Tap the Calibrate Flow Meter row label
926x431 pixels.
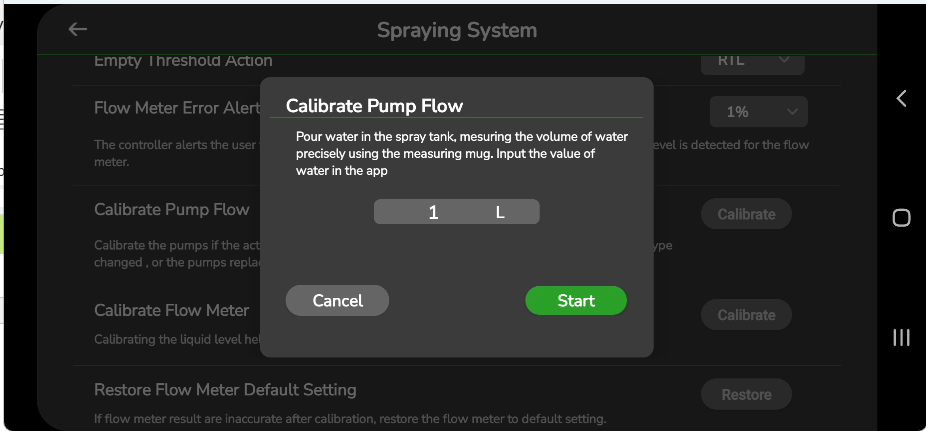click(x=172, y=310)
